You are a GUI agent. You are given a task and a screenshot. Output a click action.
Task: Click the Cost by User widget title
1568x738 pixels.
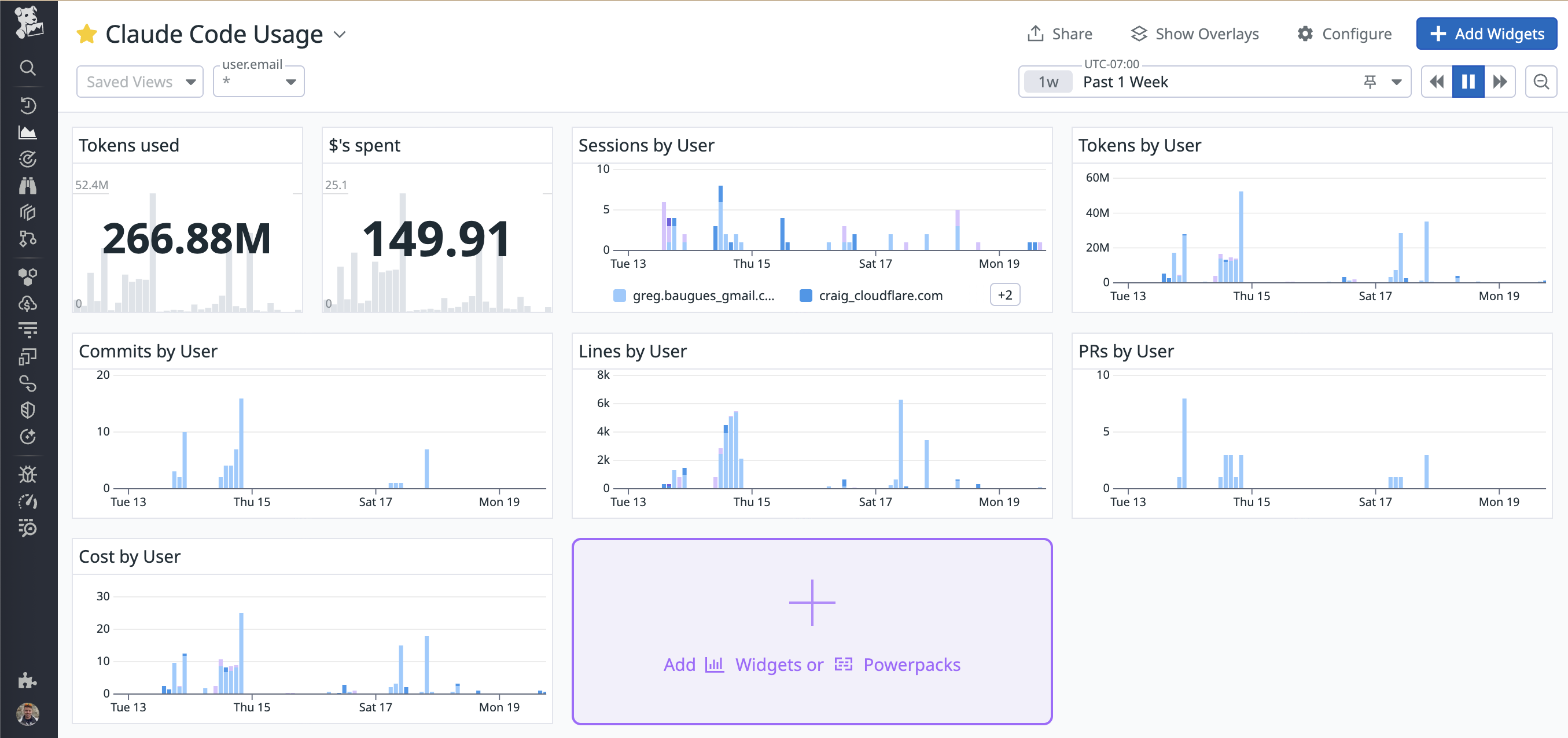pos(130,556)
